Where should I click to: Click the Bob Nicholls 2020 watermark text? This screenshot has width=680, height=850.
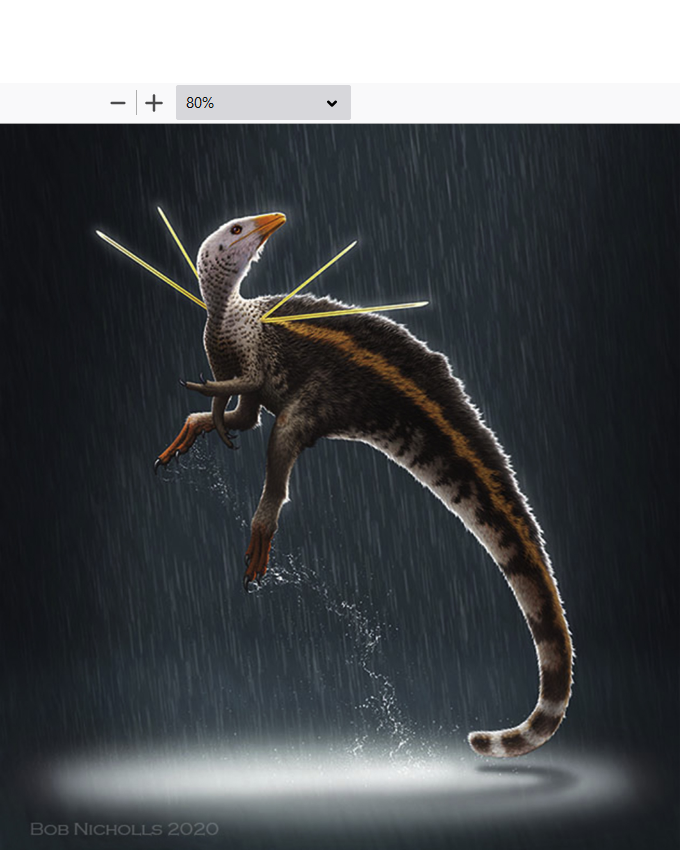pyautogui.click(x=125, y=829)
